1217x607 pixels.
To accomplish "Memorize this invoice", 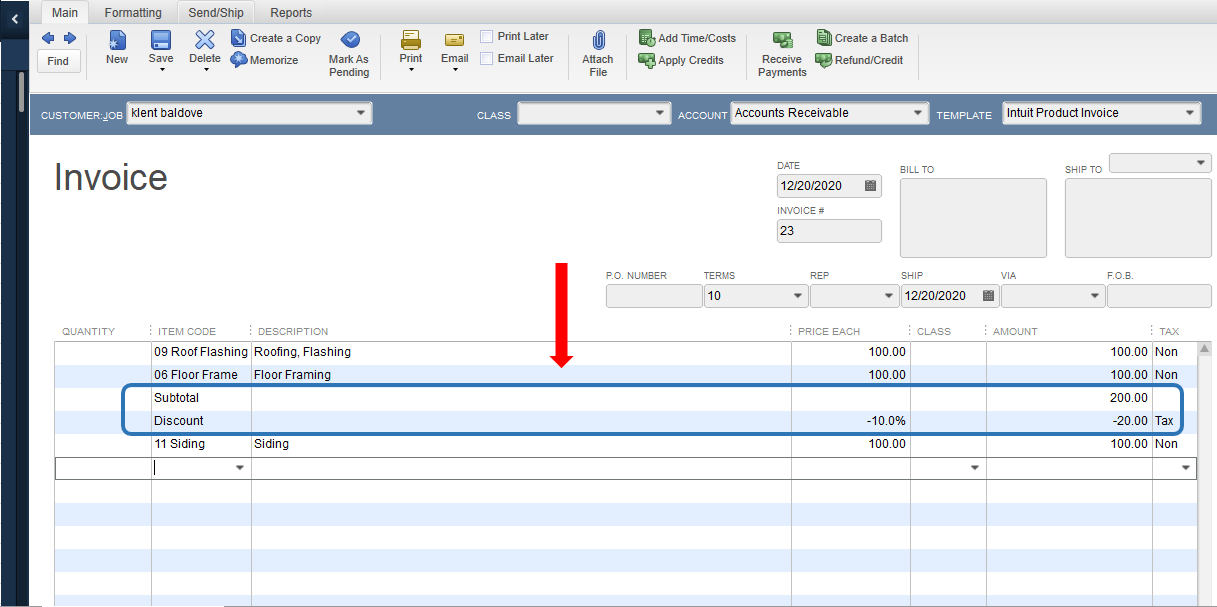I will (265, 60).
